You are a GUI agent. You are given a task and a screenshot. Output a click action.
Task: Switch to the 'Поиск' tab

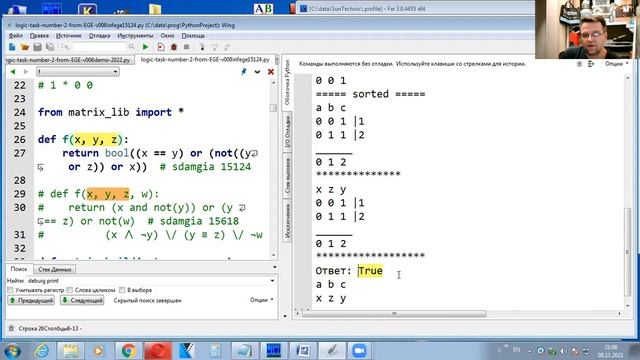pyautogui.click(x=19, y=269)
